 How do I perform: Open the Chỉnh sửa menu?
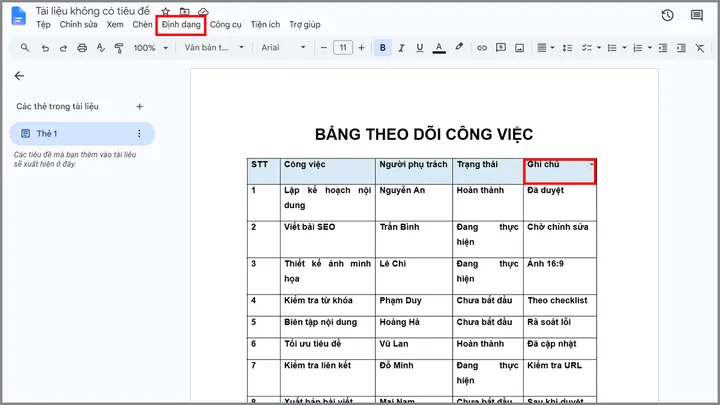(78, 24)
